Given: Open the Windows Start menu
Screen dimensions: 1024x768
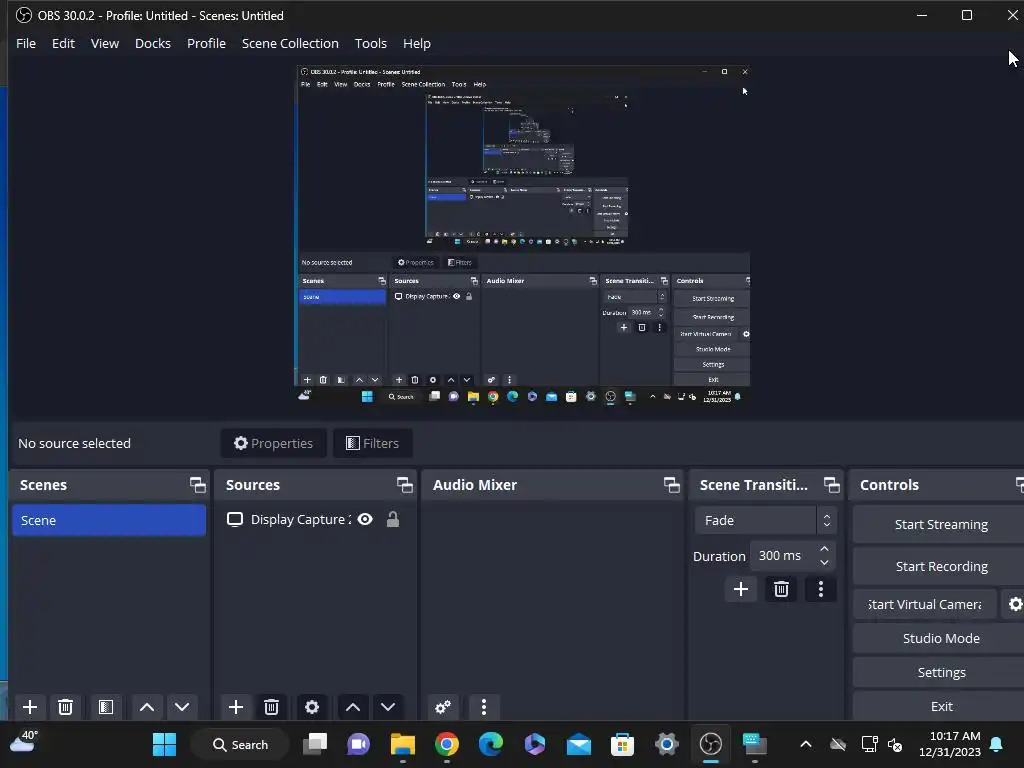Looking at the screenshot, I should click(x=164, y=744).
